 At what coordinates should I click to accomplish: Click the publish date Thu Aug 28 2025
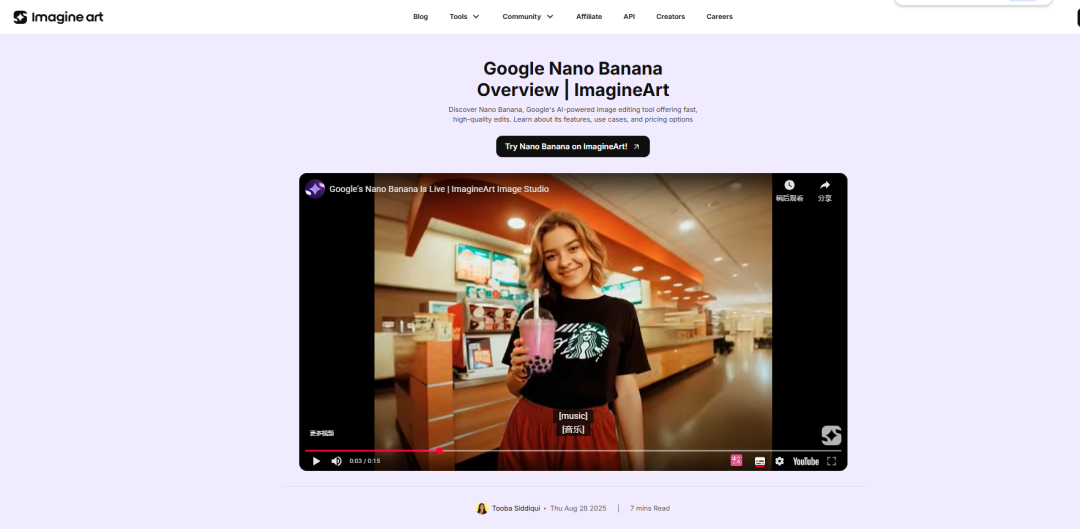(x=578, y=508)
